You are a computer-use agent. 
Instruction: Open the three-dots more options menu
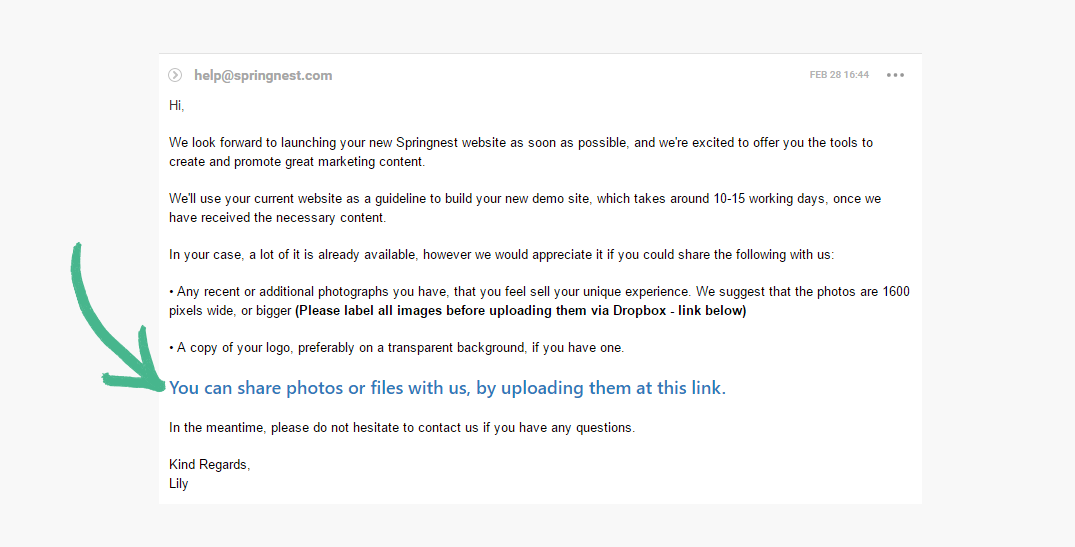click(x=895, y=75)
